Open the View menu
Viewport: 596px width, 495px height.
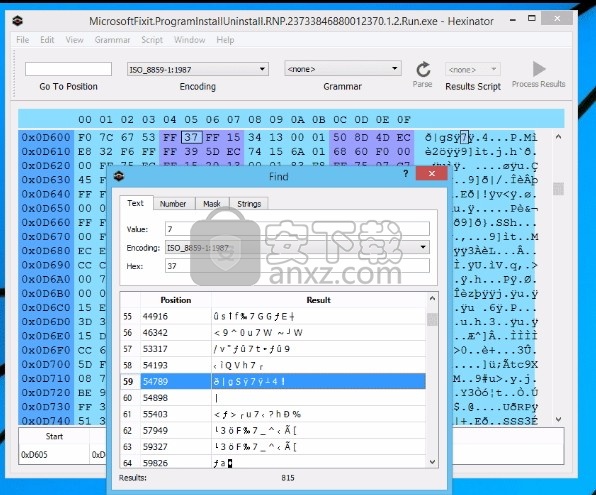pyautogui.click(x=74, y=40)
